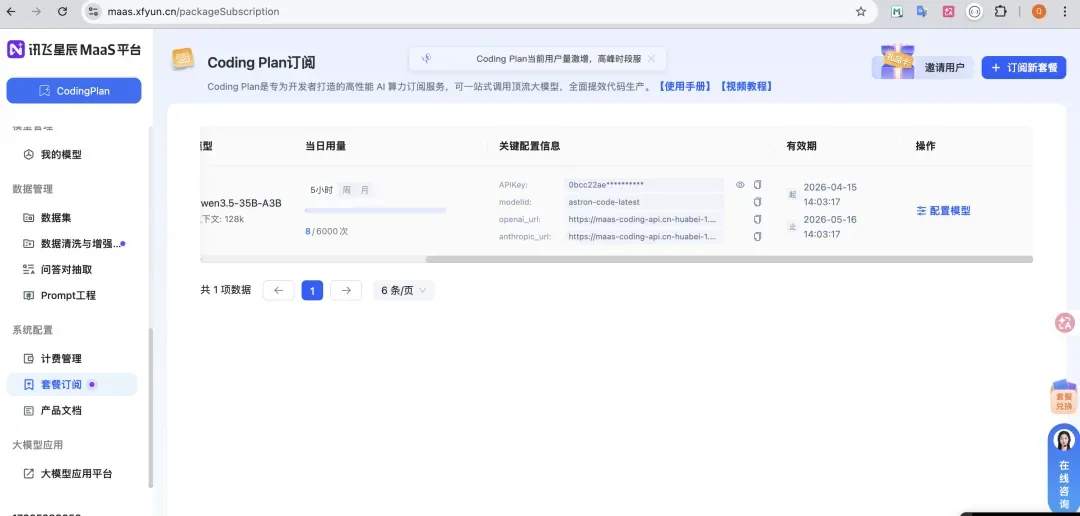Click the pink translation extension icon
The height and width of the screenshot is (516, 1080).
(x=948, y=12)
